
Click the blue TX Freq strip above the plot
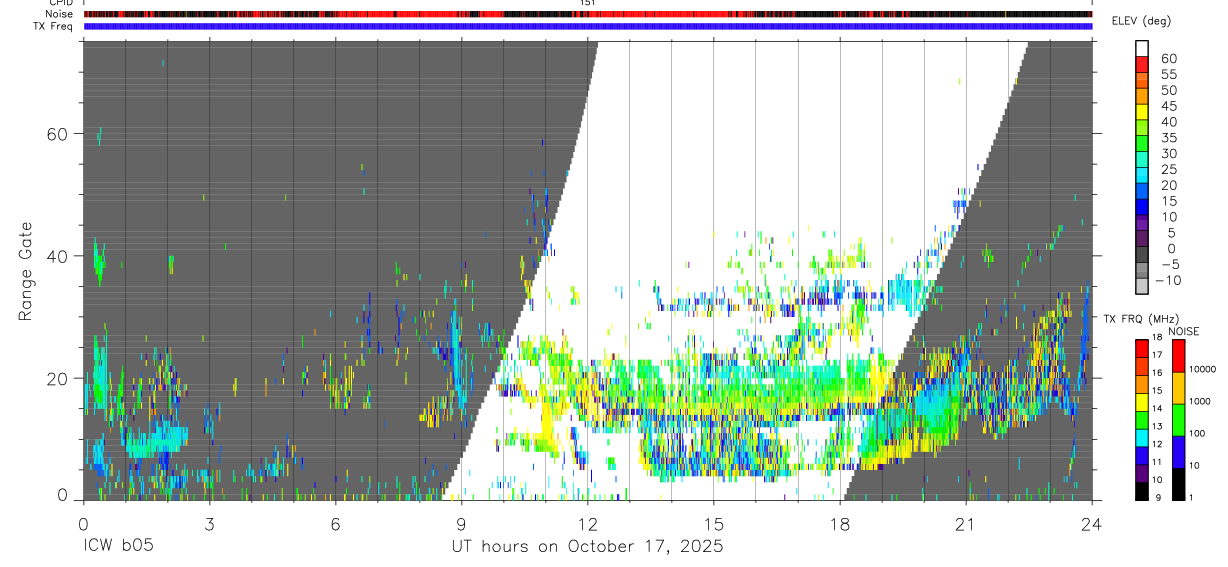pyautogui.click(x=588, y=26)
